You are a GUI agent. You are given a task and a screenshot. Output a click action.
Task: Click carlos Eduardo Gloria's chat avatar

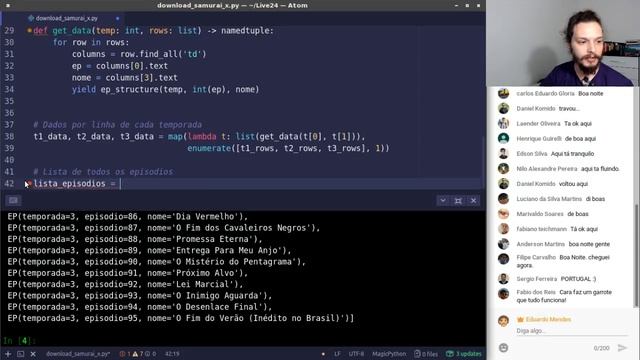(x=503, y=93)
